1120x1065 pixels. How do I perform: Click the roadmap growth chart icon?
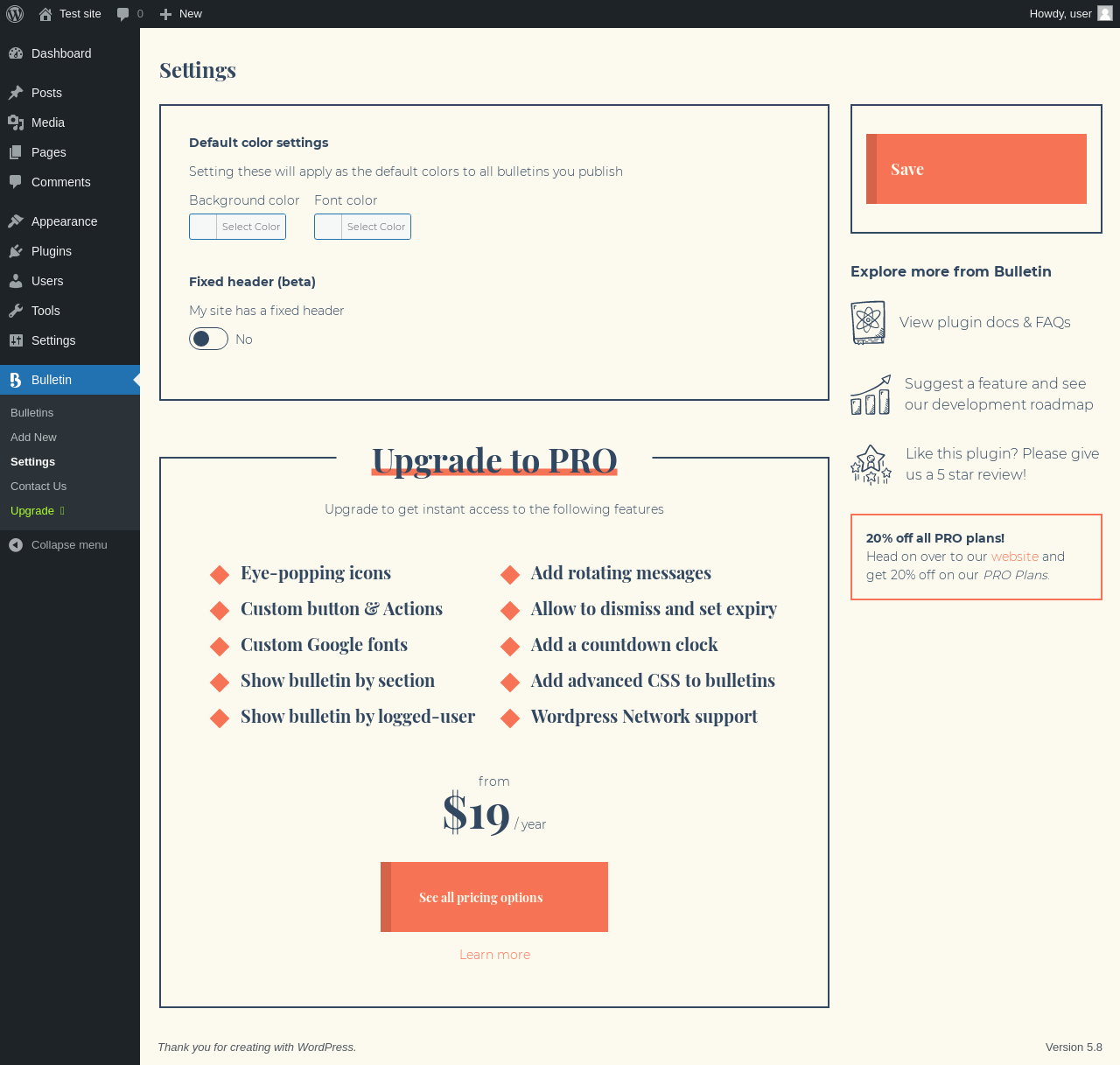point(871,395)
